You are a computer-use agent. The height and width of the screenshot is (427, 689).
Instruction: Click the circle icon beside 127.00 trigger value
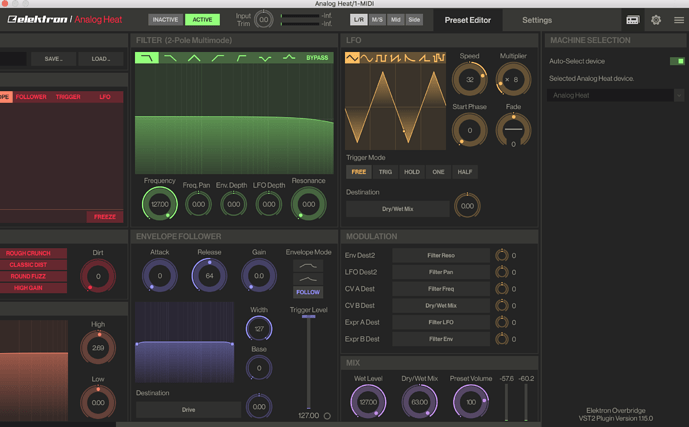[327, 416]
